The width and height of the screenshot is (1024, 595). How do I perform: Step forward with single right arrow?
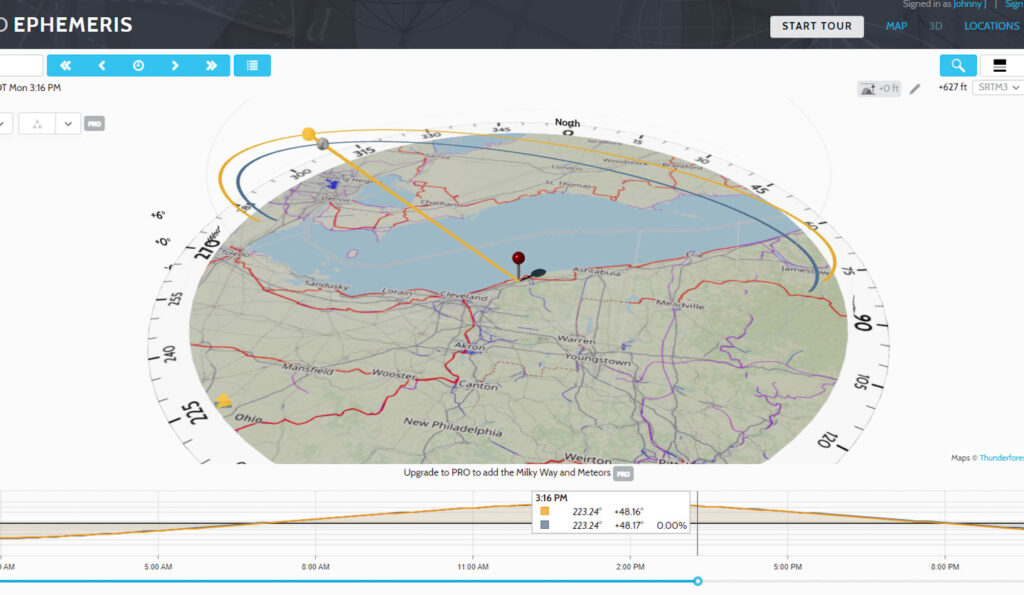[x=175, y=65]
